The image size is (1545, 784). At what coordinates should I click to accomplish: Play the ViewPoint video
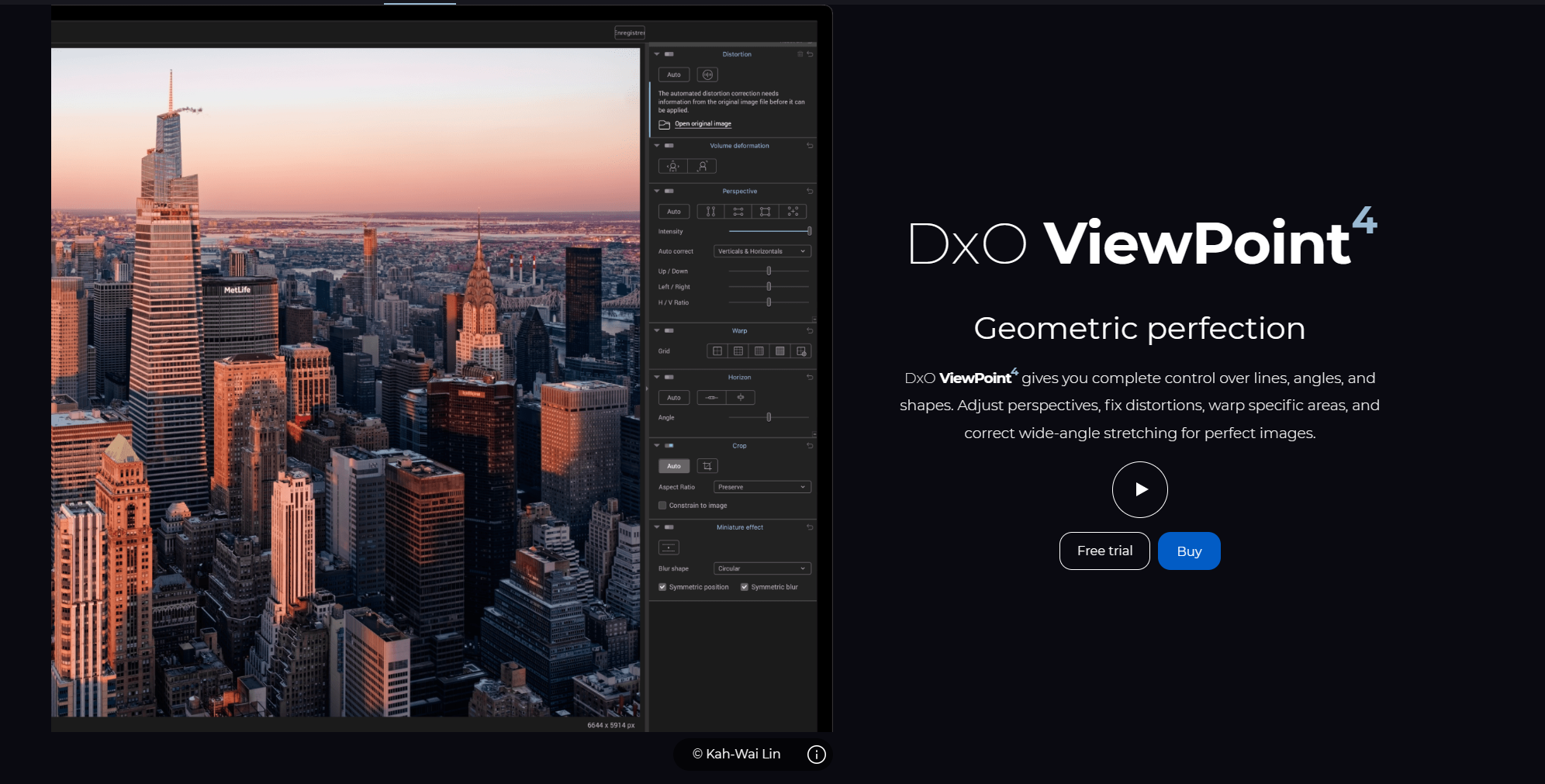(1140, 489)
